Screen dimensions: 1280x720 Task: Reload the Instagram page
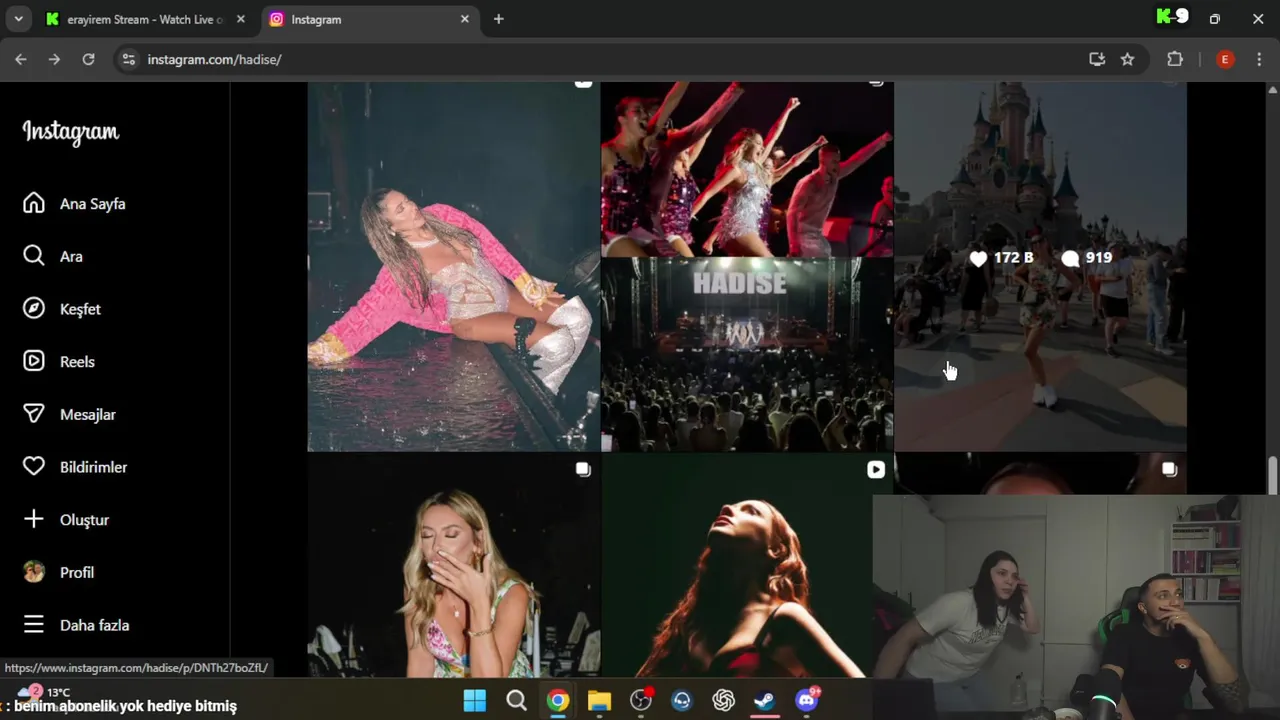pyautogui.click(x=88, y=59)
